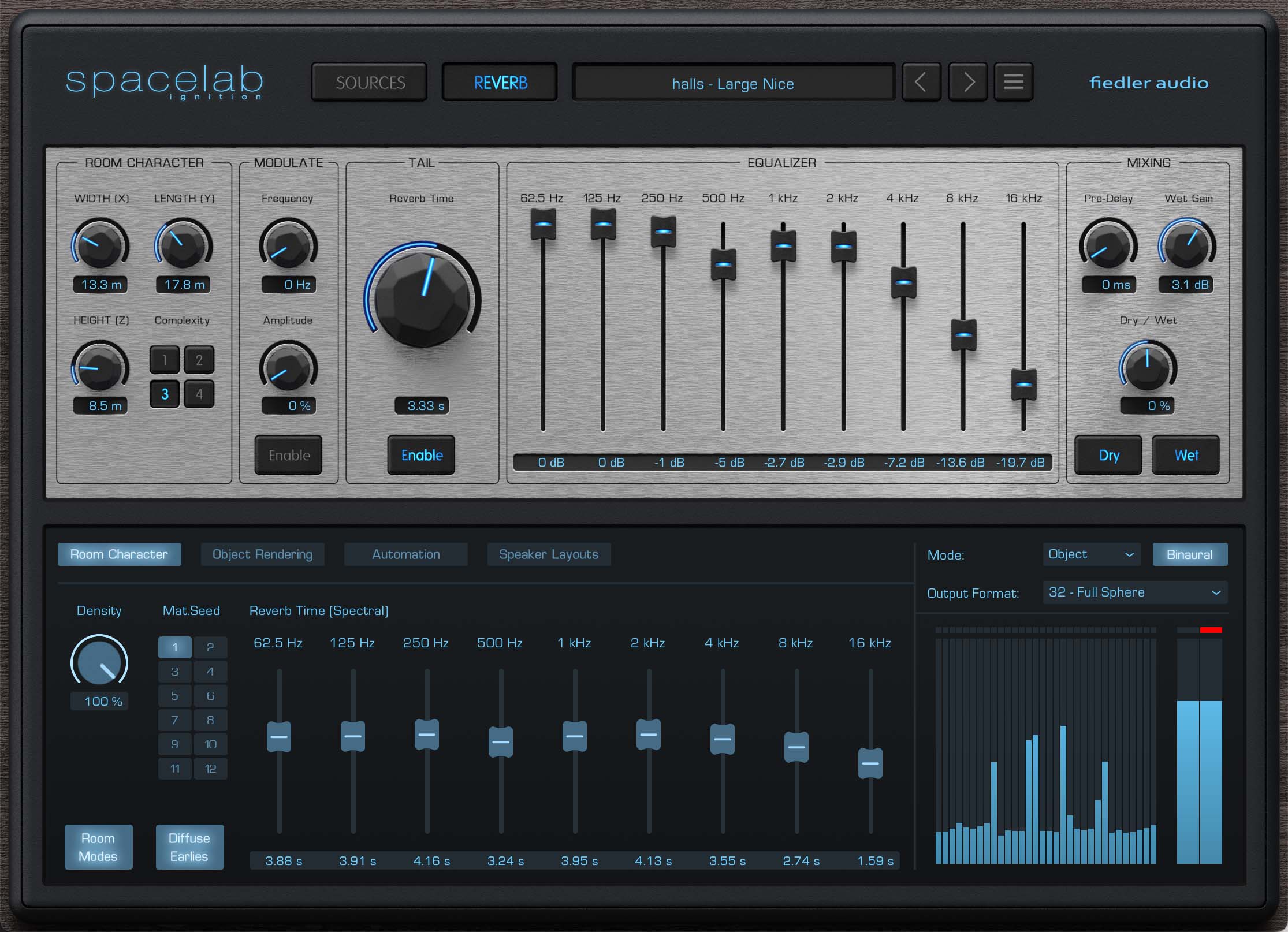Adjust the Density knob
The height and width of the screenshot is (932, 1288).
99,661
